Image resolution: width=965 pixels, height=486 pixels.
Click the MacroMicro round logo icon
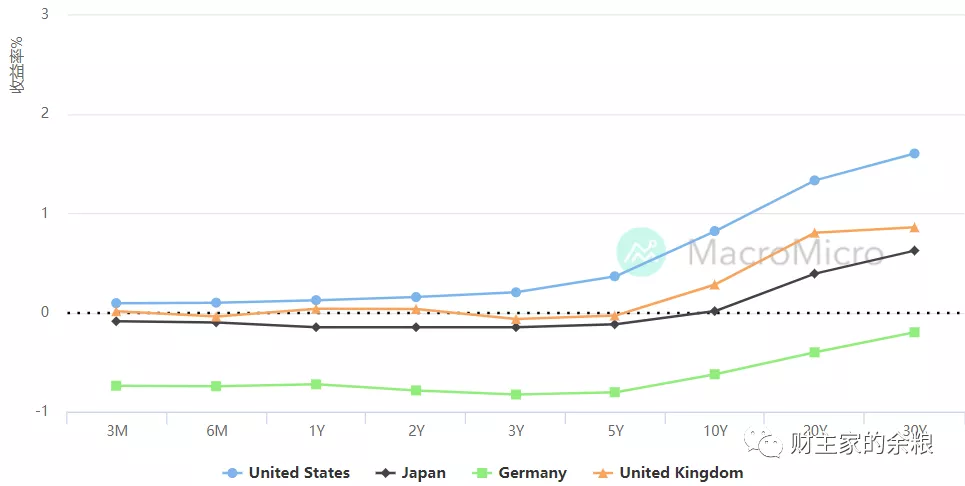point(641,251)
